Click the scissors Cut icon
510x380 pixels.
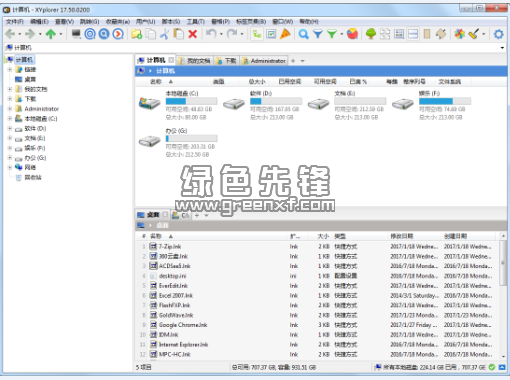pos(165,34)
